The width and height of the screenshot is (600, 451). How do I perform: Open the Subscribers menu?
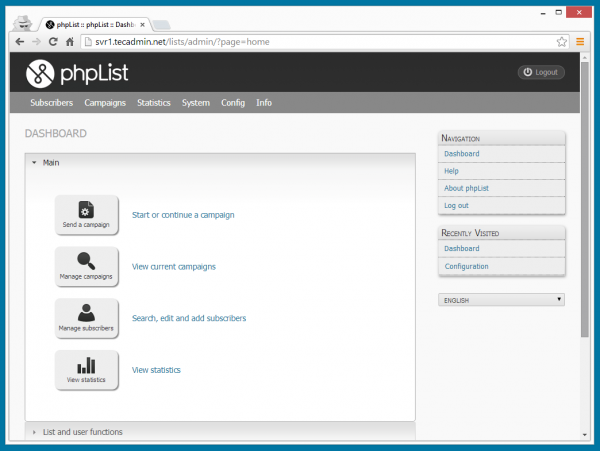click(51, 103)
